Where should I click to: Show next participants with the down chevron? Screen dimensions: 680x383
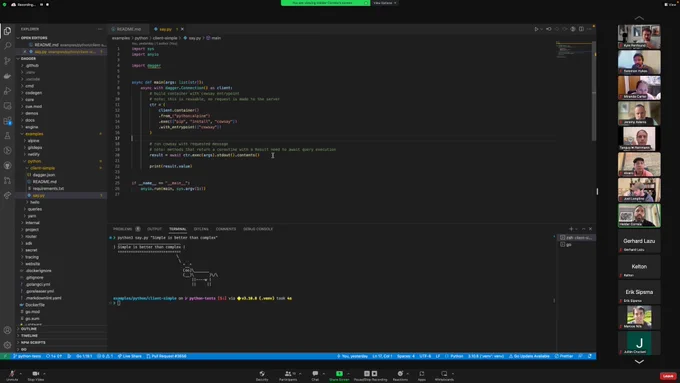[639, 361]
